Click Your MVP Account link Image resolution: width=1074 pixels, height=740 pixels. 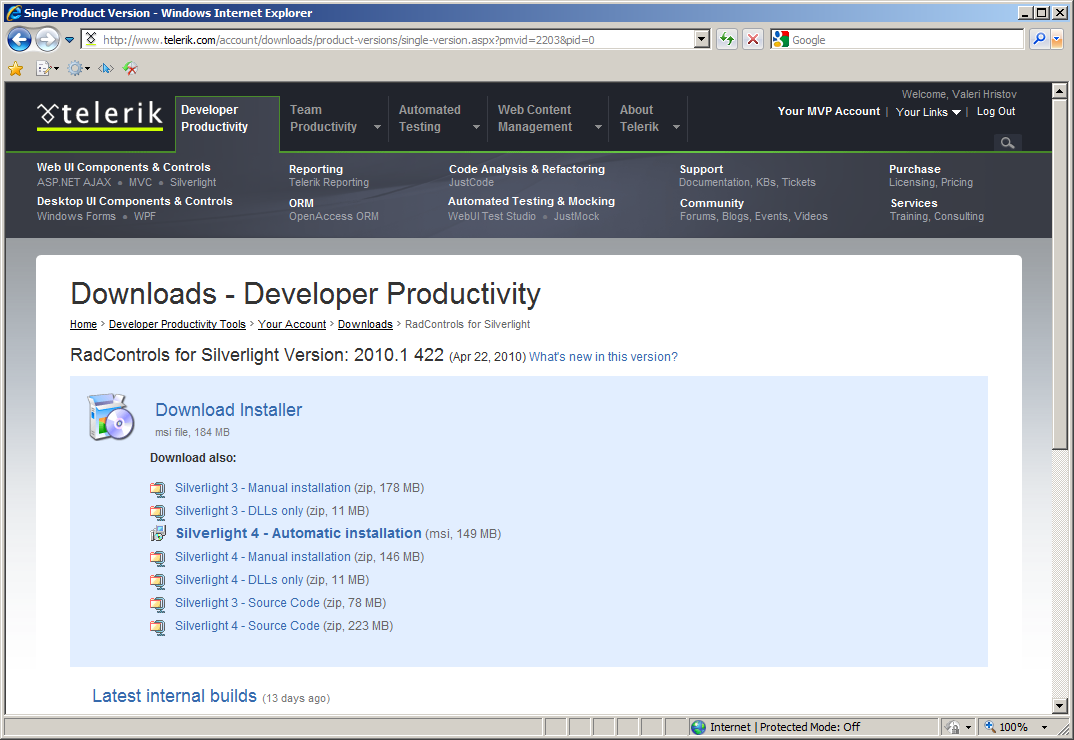point(828,111)
